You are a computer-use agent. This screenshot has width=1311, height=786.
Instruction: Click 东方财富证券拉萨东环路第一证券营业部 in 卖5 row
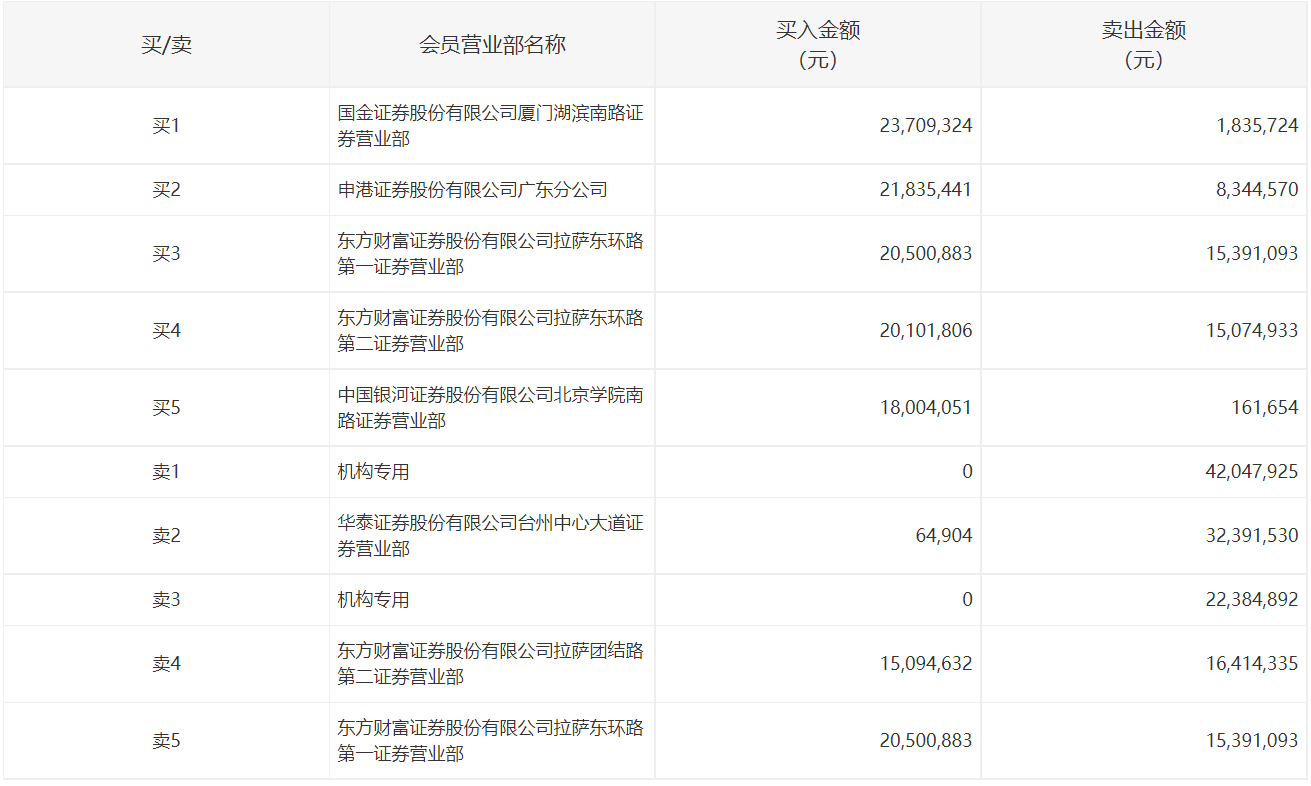pos(490,741)
